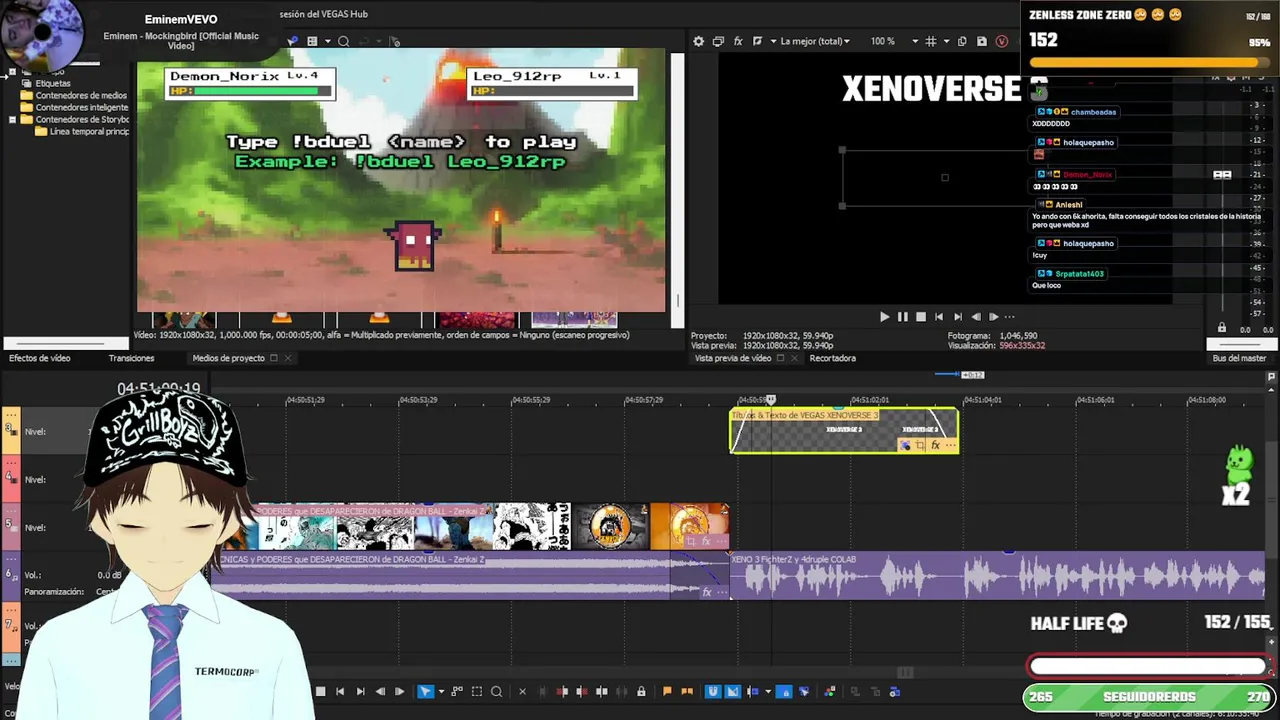Pause the video preview

(902, 317)
